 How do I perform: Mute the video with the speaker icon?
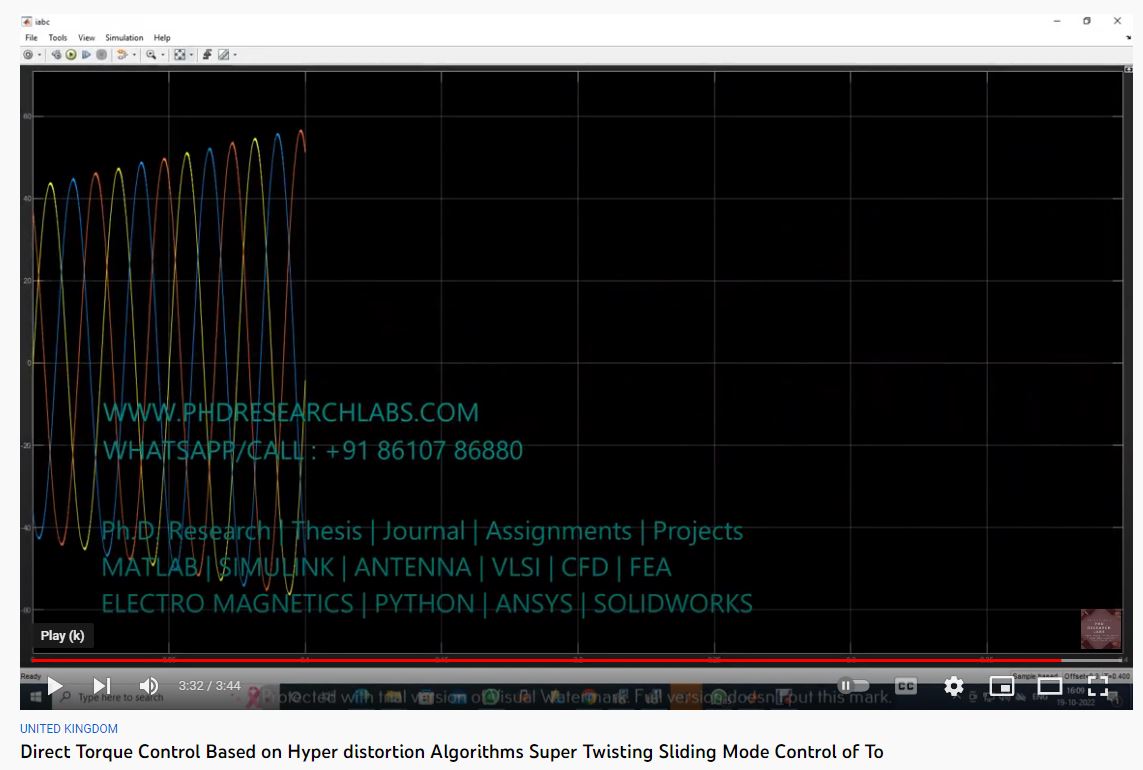point(148,686)
